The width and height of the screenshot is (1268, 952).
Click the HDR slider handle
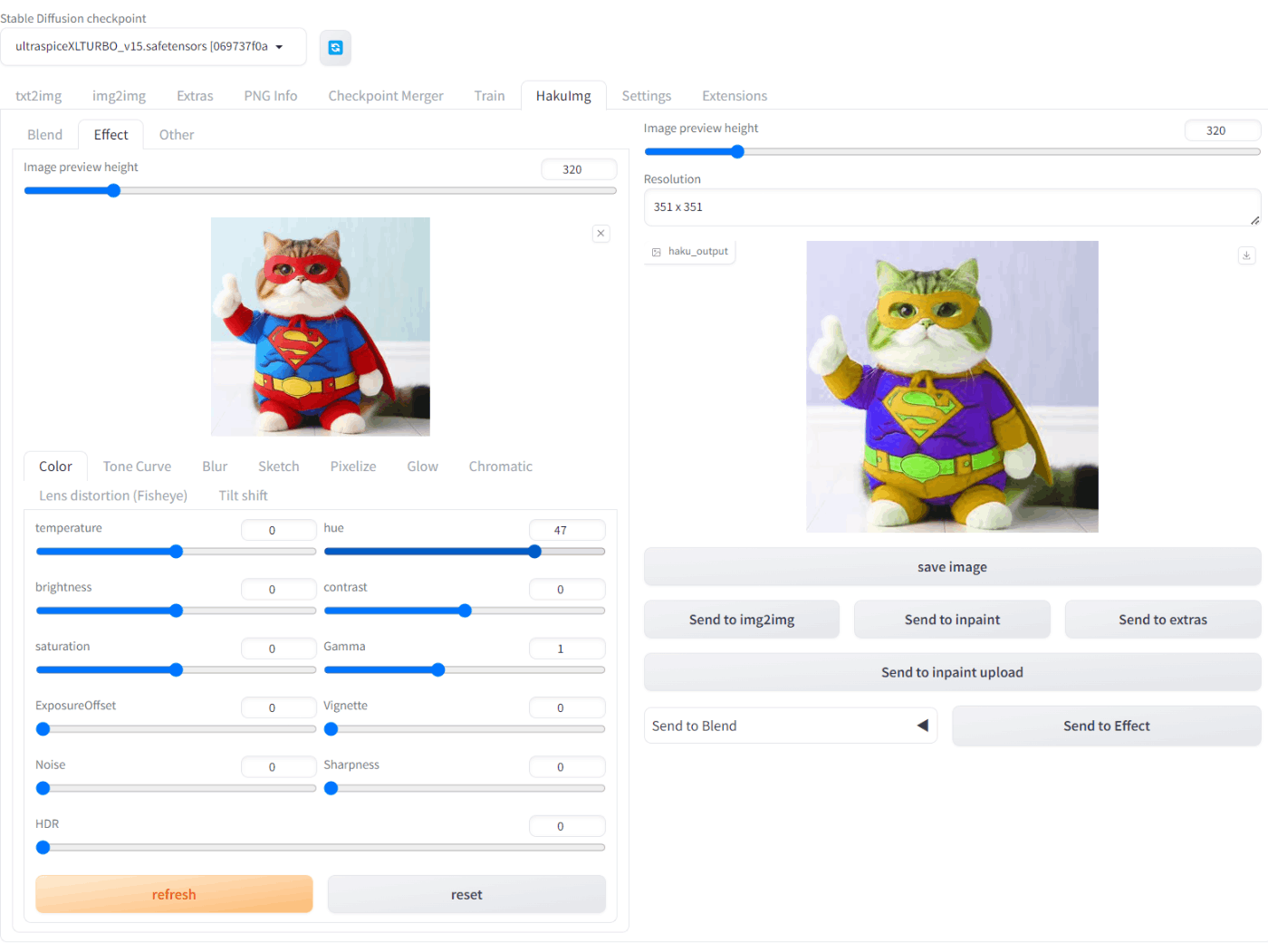43,848
